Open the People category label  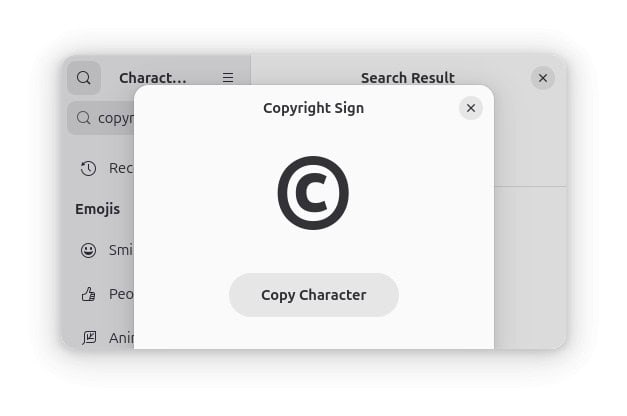coord(120,294)
